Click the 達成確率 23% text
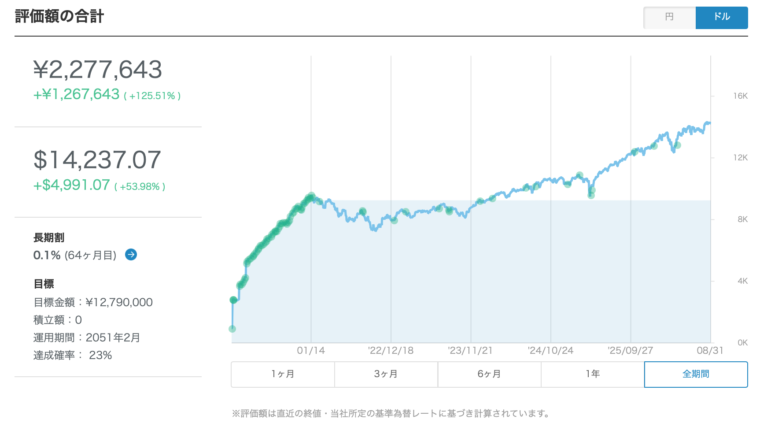This screenshot has height=423, width=760. pos(72,355)
